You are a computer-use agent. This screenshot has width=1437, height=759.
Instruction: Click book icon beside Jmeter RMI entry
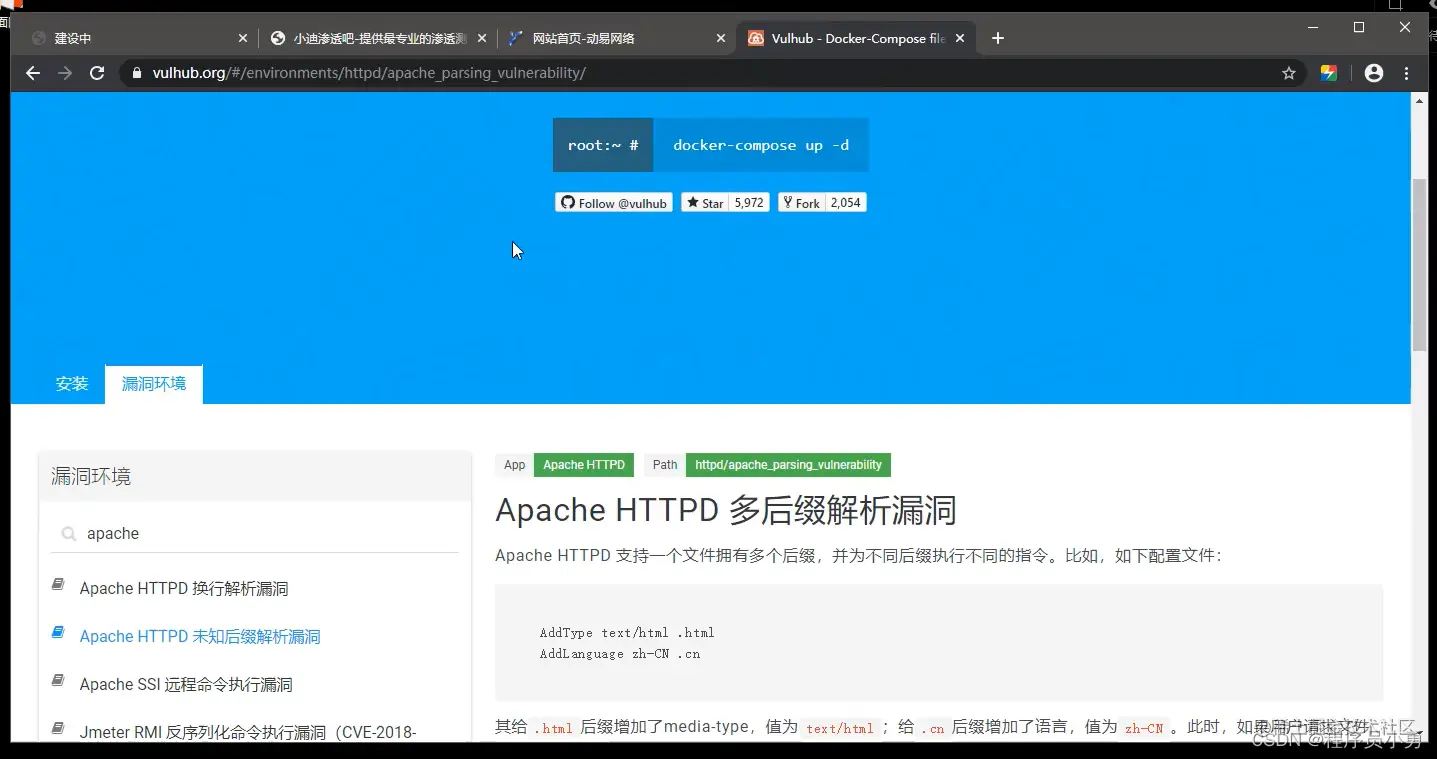coord(58,728)
